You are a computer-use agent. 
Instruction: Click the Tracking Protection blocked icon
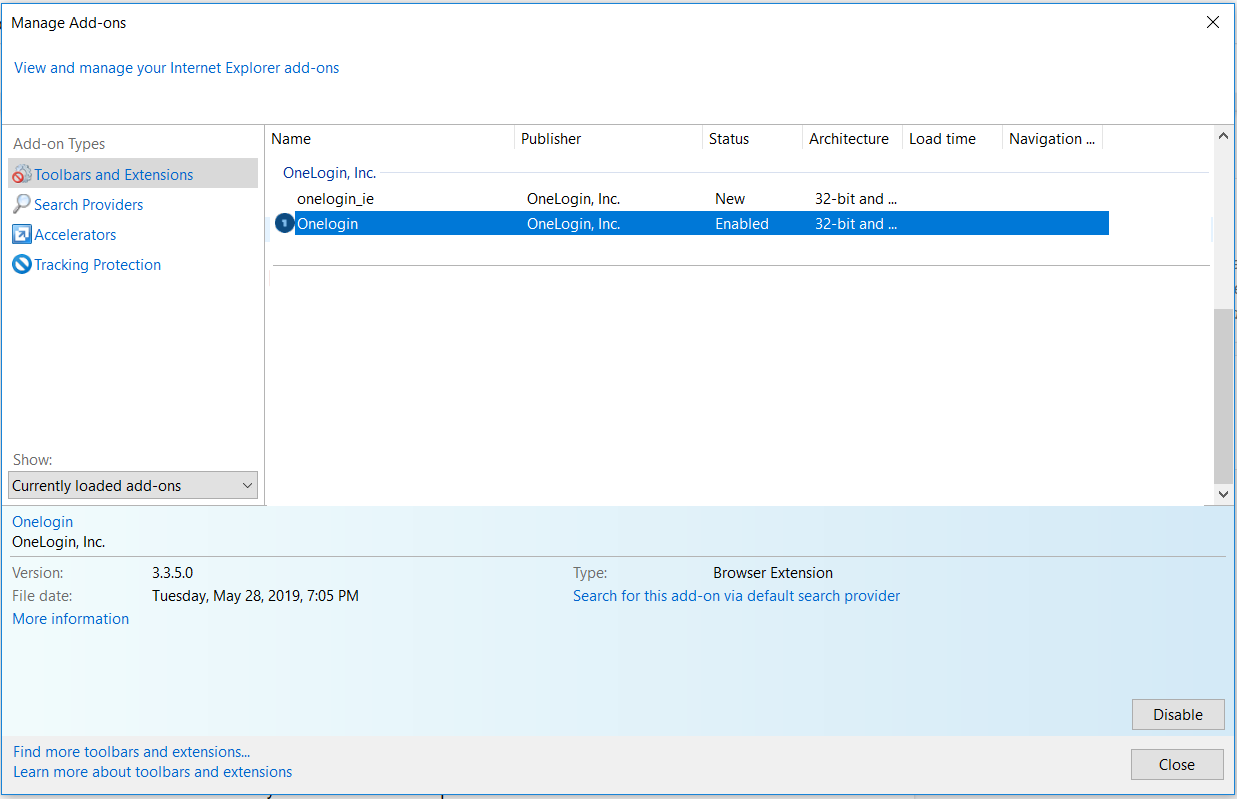(x=21, y=264)
